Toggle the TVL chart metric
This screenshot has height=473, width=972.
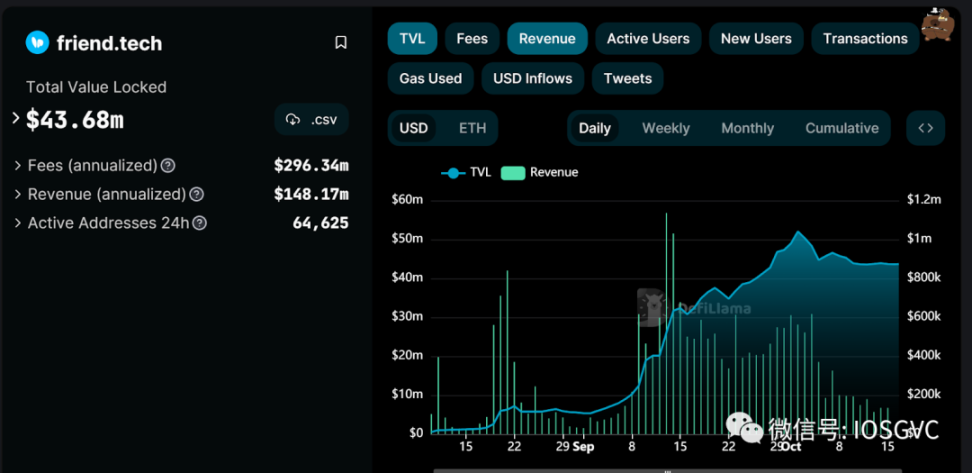412,39
